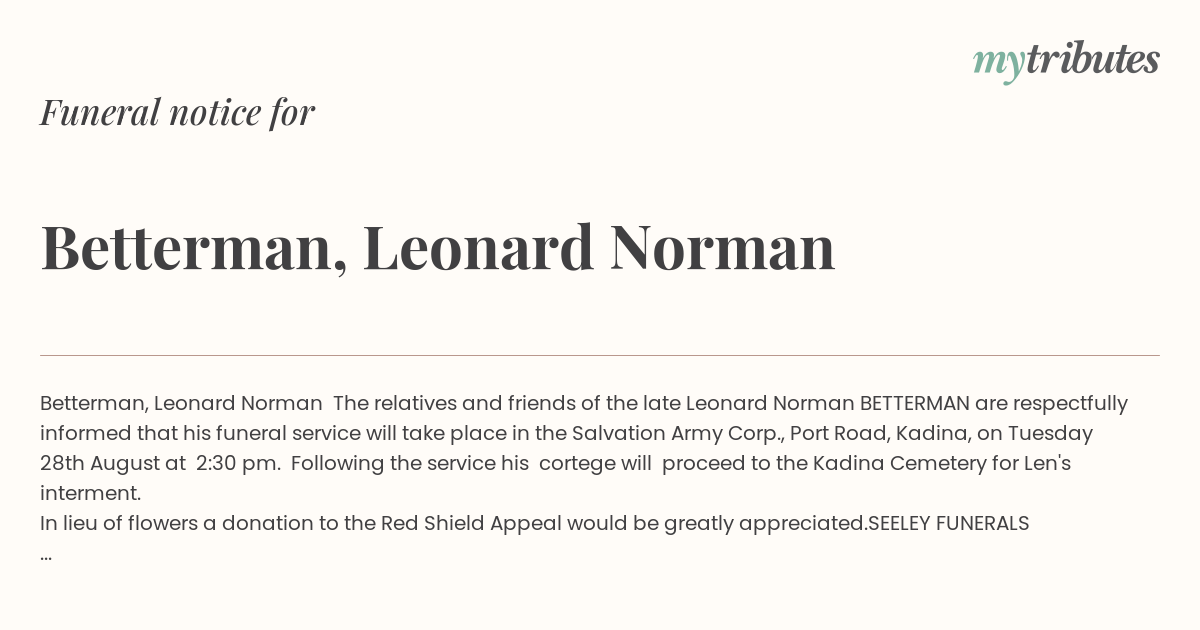Image resolution: width=1200 pixels, height=630 pixels.
Task: Click the word 'Norman' in the large title
Action: (723, 247)
